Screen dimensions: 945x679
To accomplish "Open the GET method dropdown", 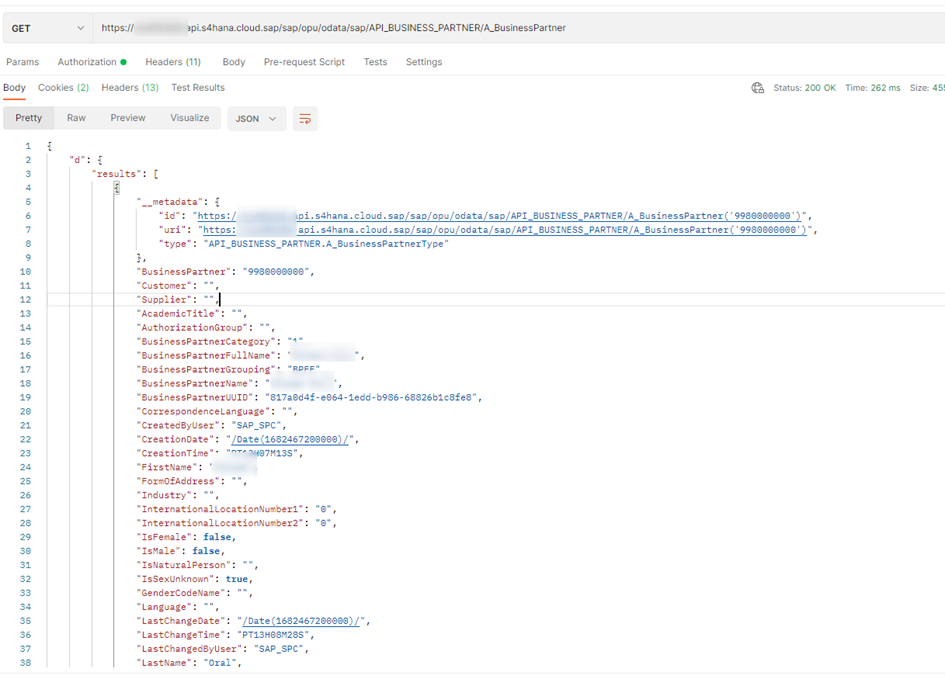I will tap(47, 28).
